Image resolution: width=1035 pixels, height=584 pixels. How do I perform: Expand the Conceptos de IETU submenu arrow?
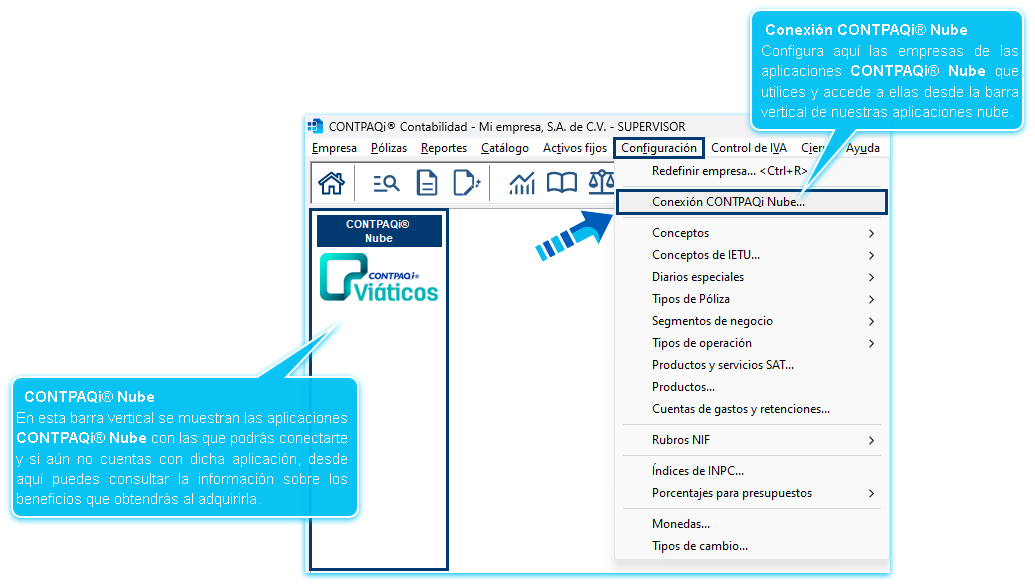(871, 255)
